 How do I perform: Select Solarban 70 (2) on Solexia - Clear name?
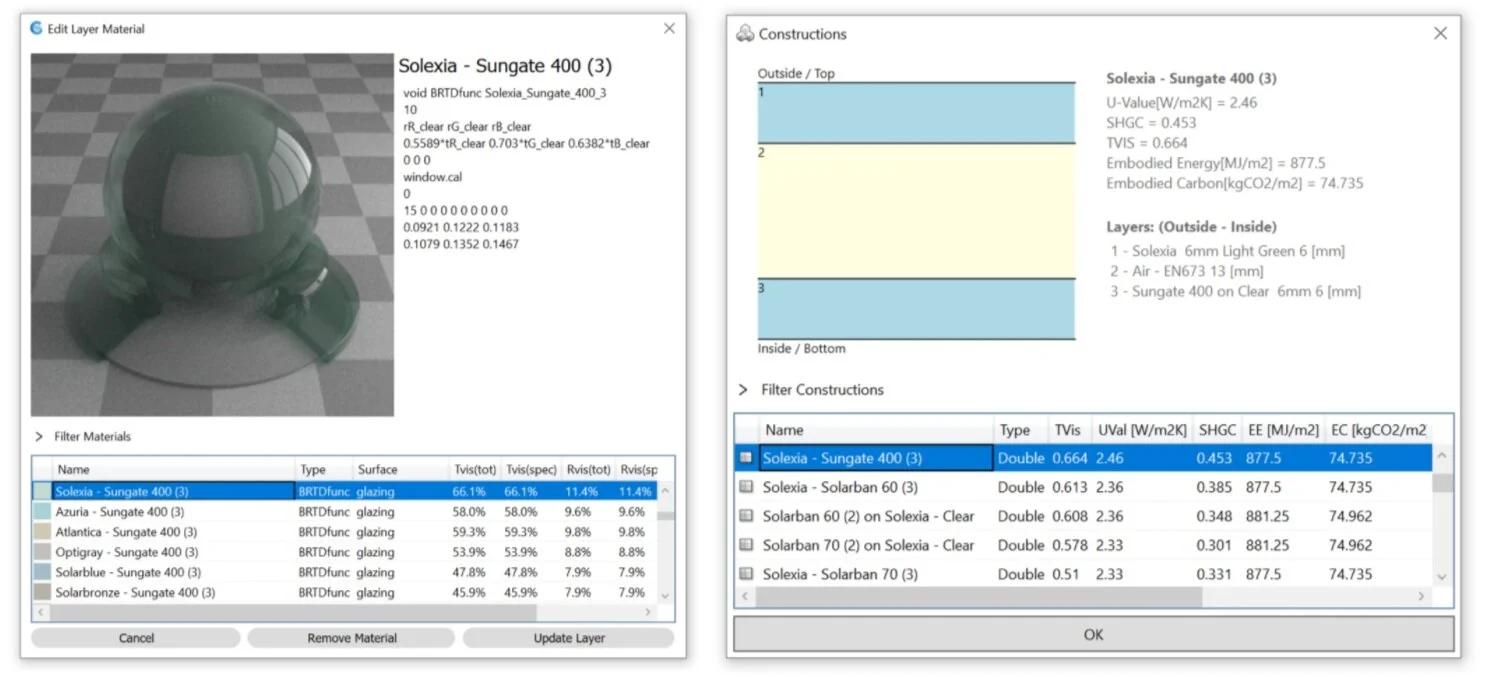868,545
